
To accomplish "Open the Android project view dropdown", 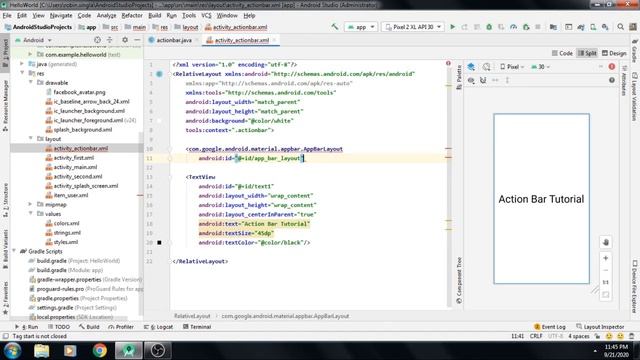I will click(33, 40).
